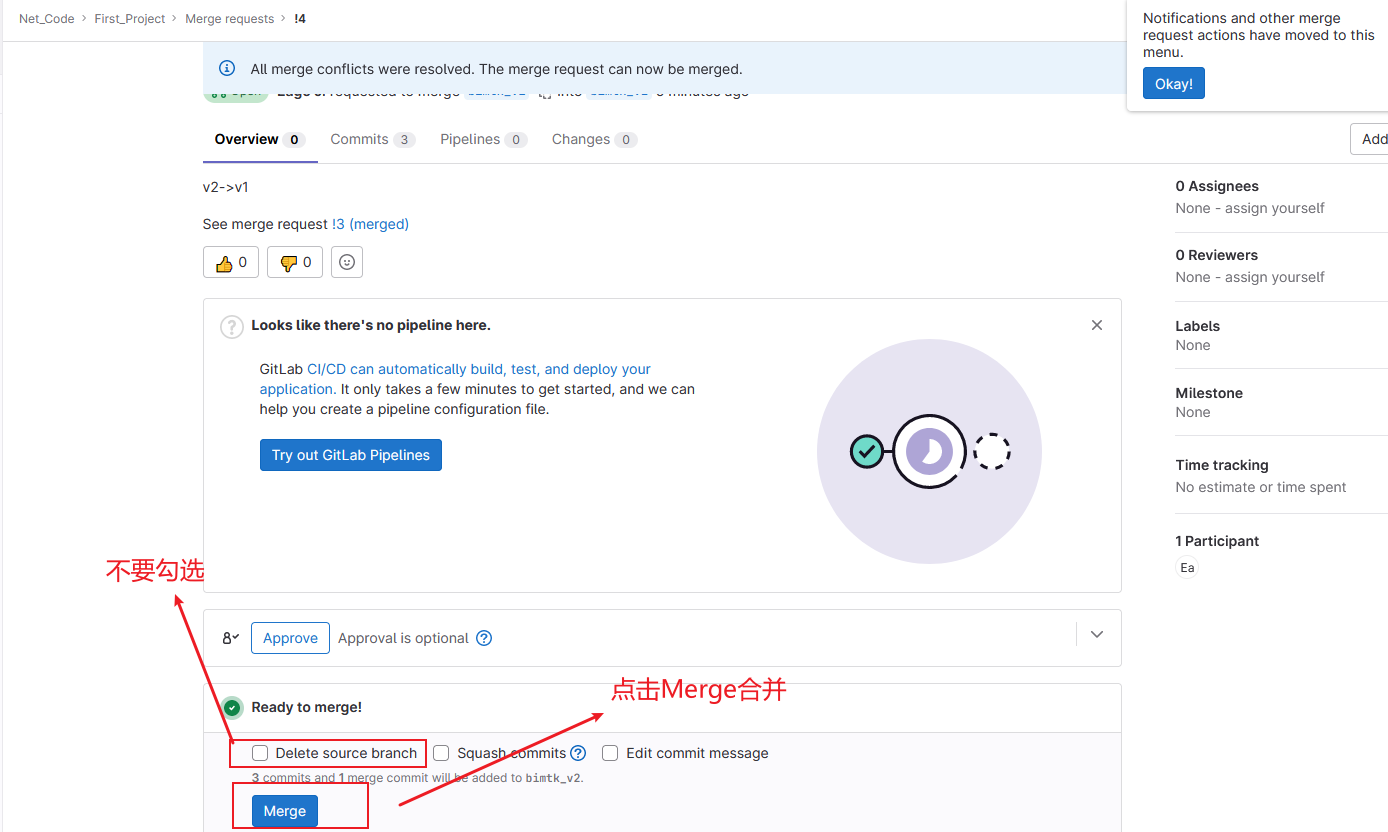The width and height of the screenshot is (1388, 832).
Task: Click the 'No estimate or time spent' text
Action: pos(1261,487)
